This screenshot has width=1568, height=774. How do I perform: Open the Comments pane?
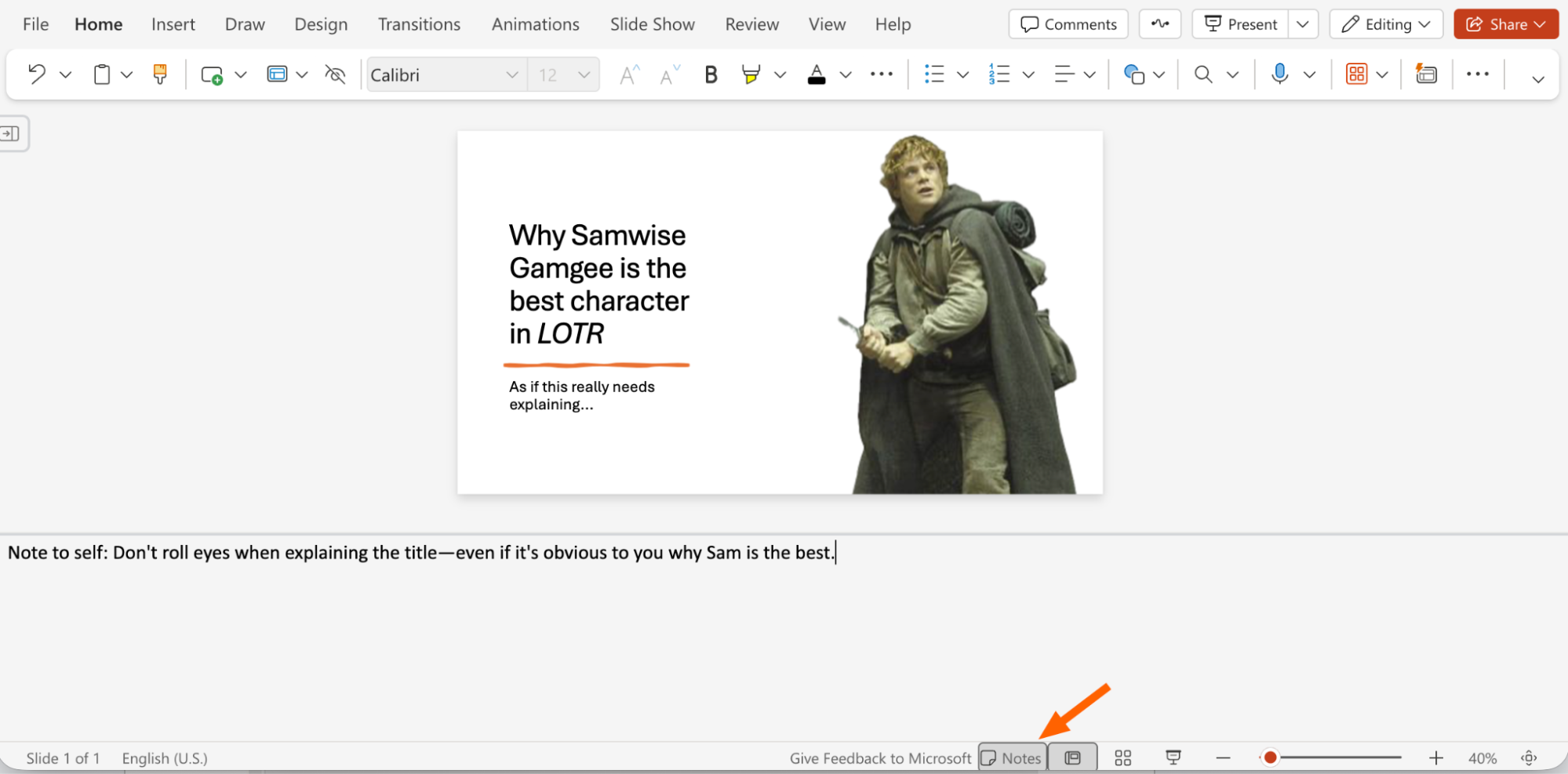[x=1068, y=24]
